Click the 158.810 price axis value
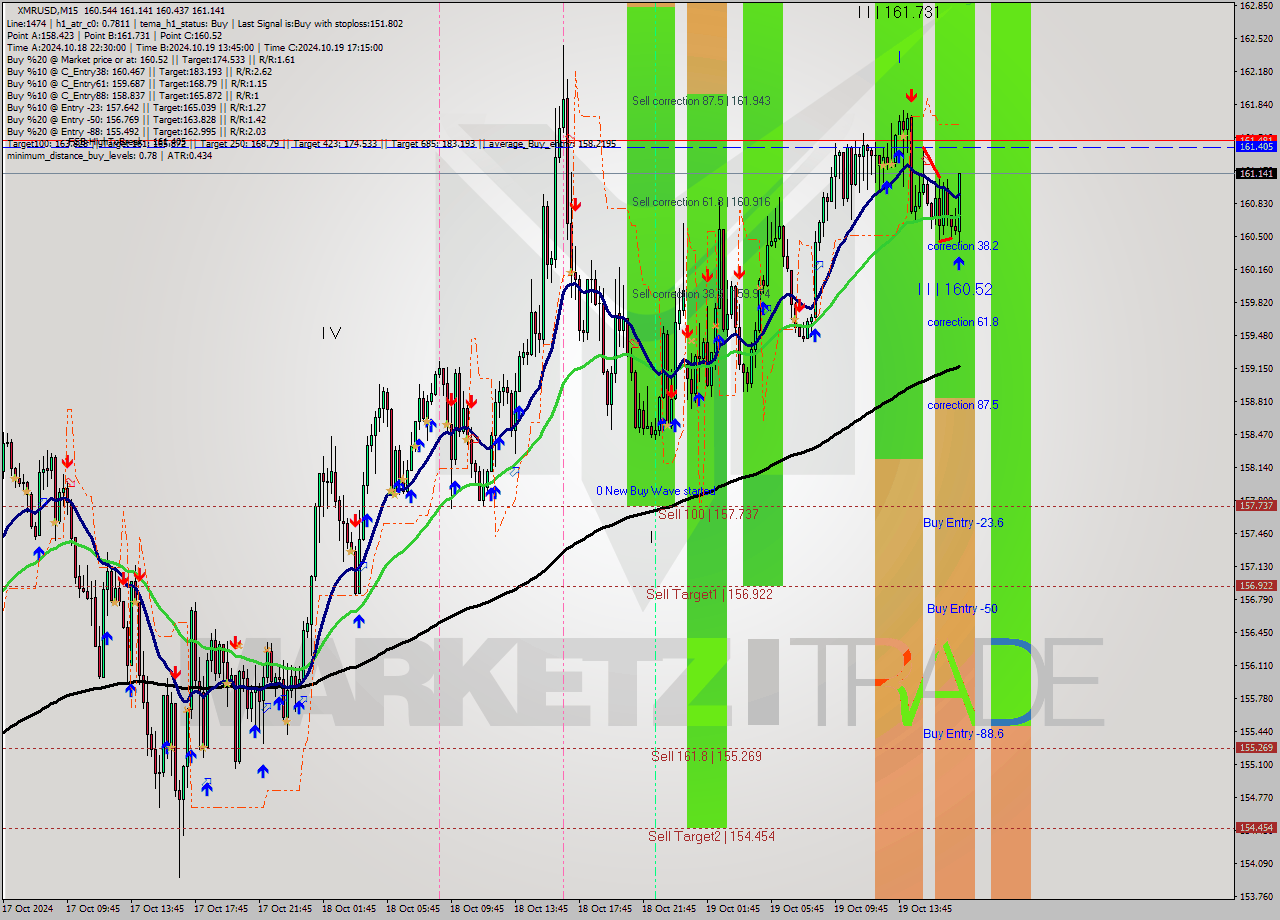Viewport: 1280px width, 920px height. 1256,401
